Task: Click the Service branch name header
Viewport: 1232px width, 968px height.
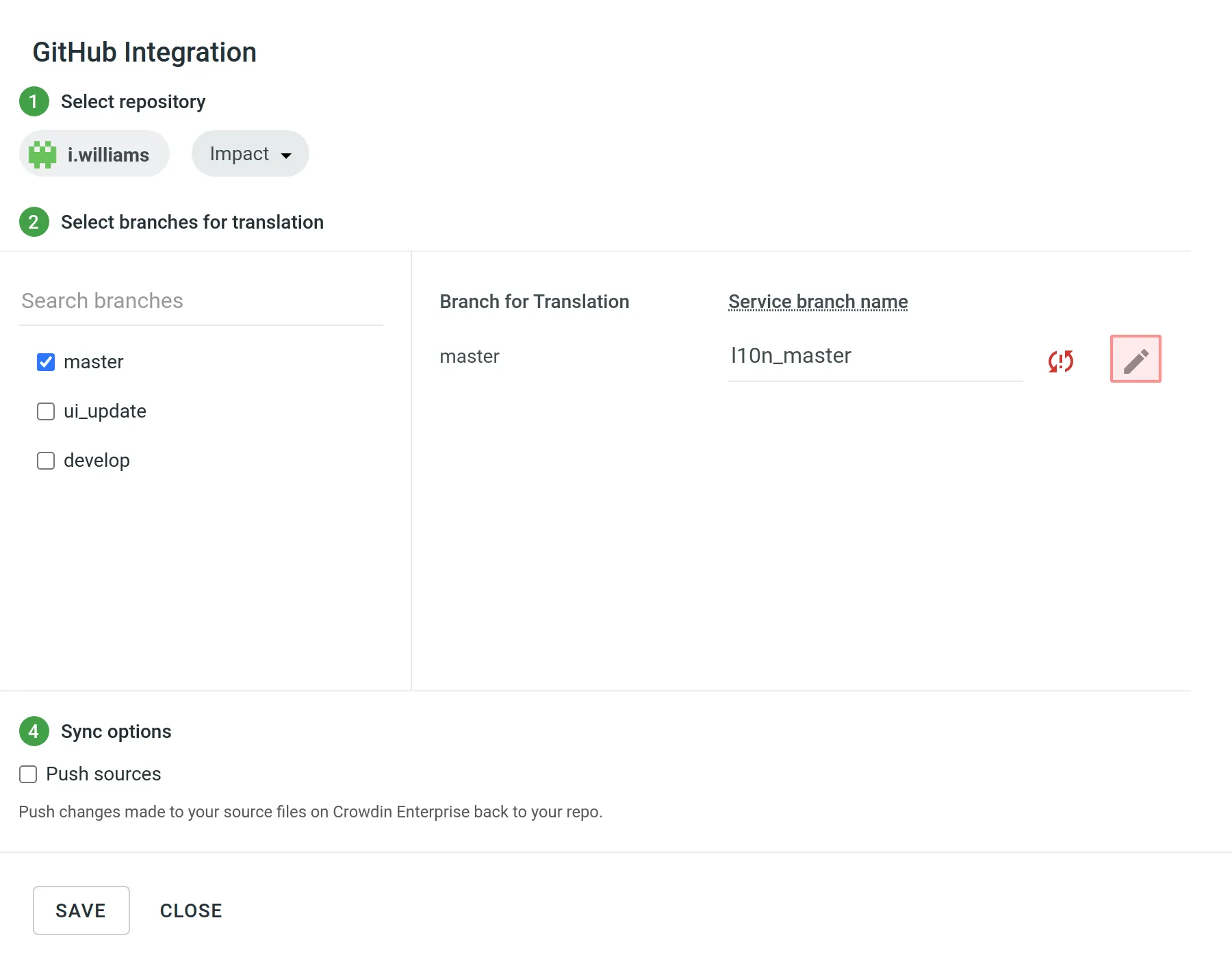Action: 818,301
